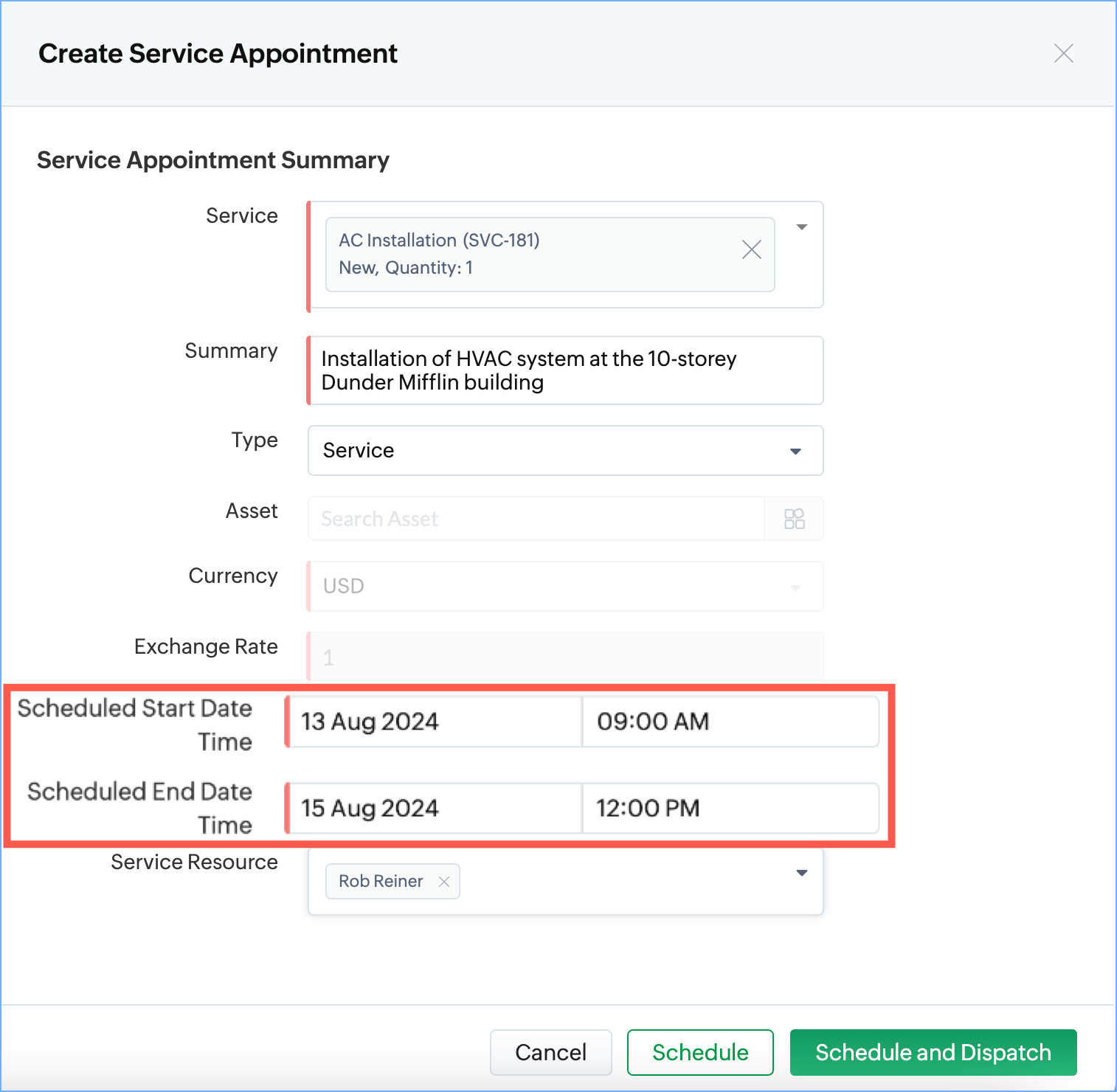
Task: Set the start time 09:00 AM field
Action: tap(729, 722)
